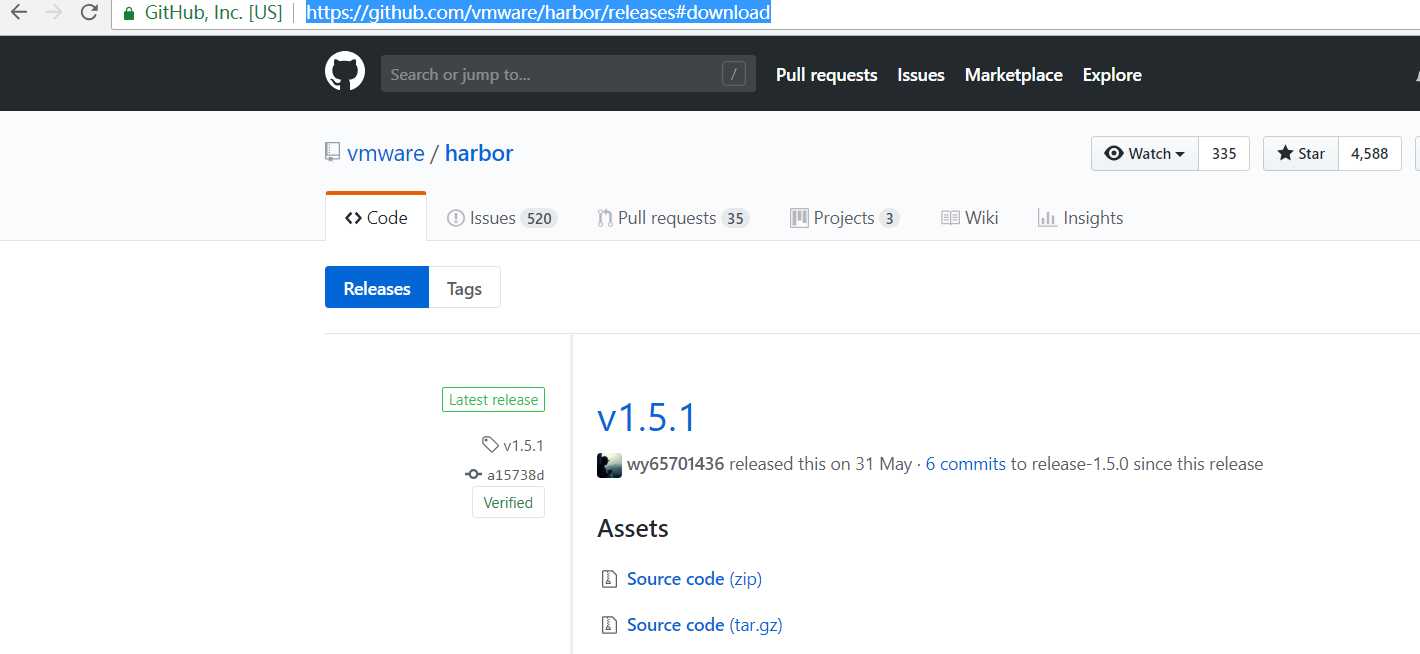This screenshot has width=1420, height=654.
Task: Open the '6 commits' link
Action: point(966,464)
